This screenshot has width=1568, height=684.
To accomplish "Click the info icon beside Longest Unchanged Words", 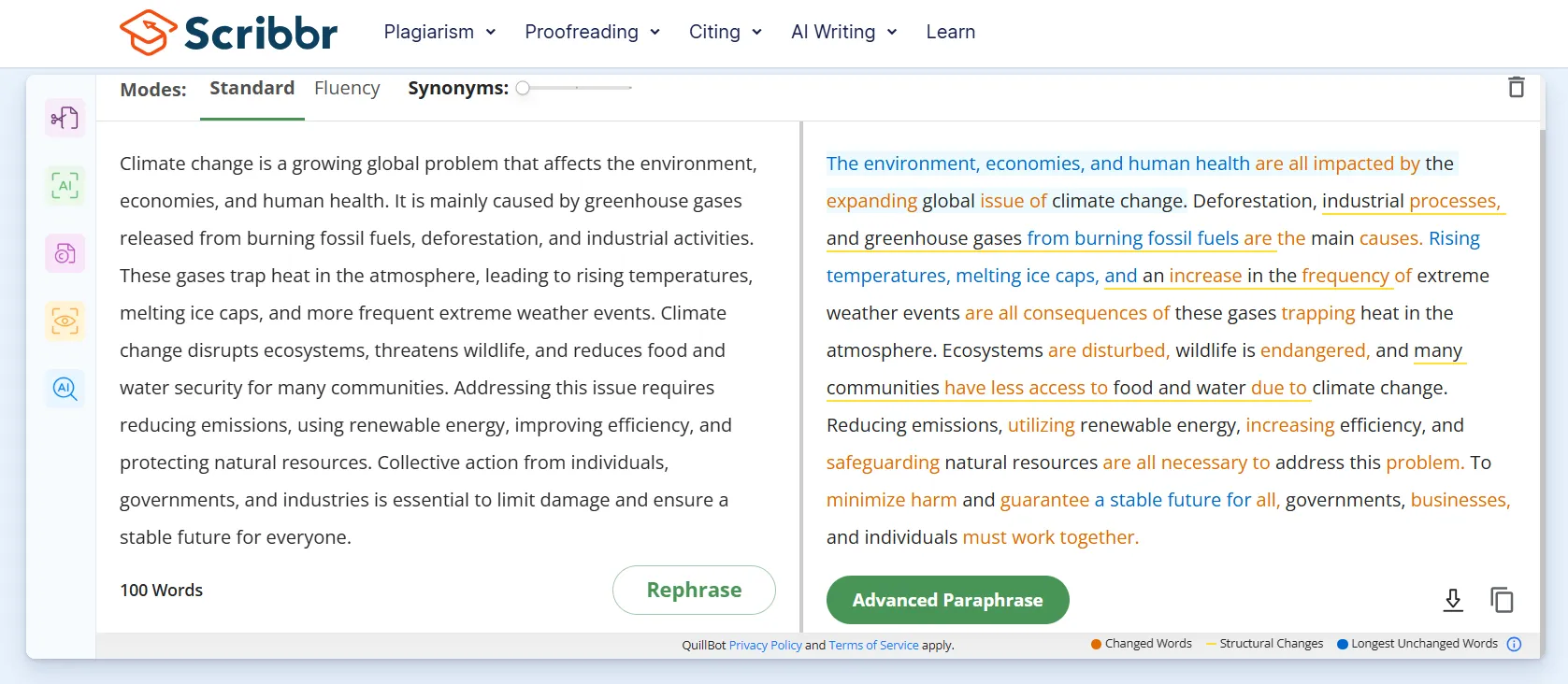I will point(1514,644).
